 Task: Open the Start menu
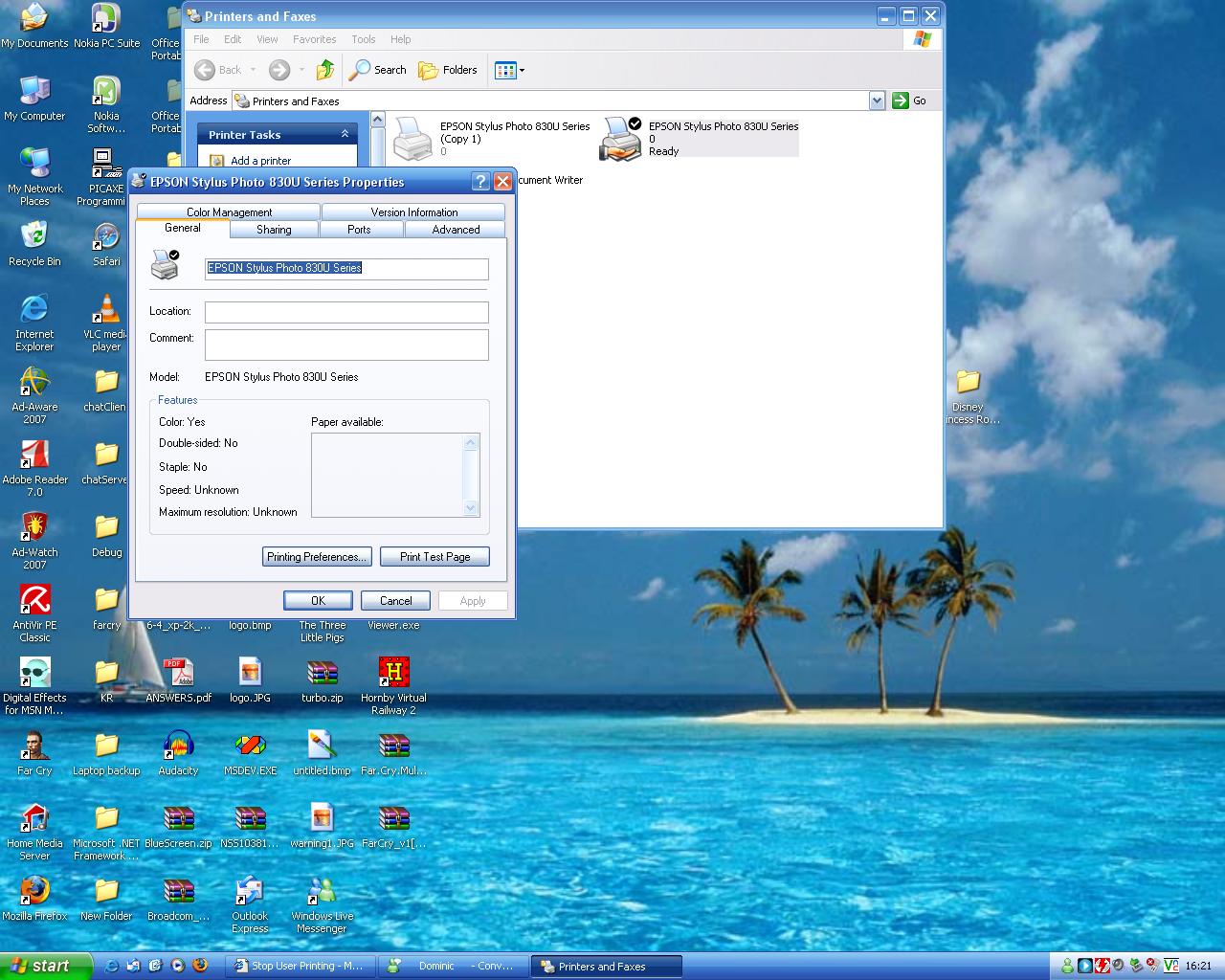pyautogui.click(x=46, y=966)
